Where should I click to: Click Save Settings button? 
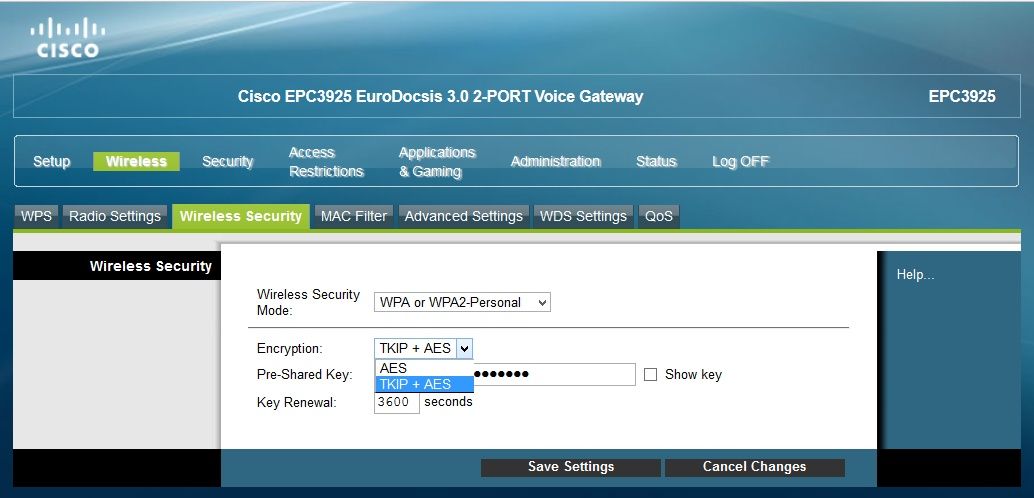(570, 467)
